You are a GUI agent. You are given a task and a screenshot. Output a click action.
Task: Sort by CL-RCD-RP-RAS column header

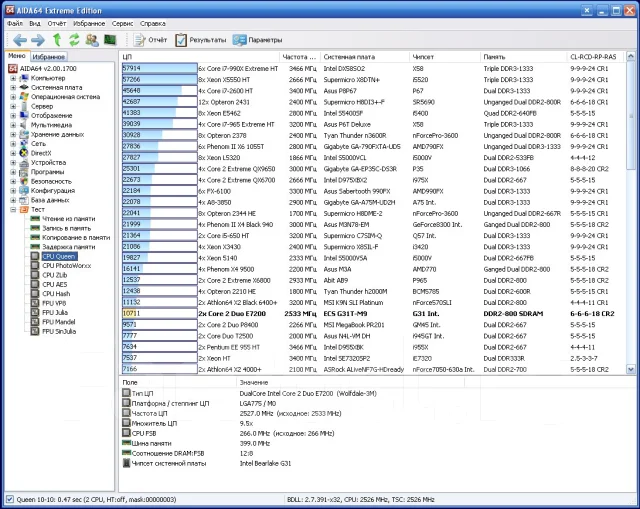596,57
